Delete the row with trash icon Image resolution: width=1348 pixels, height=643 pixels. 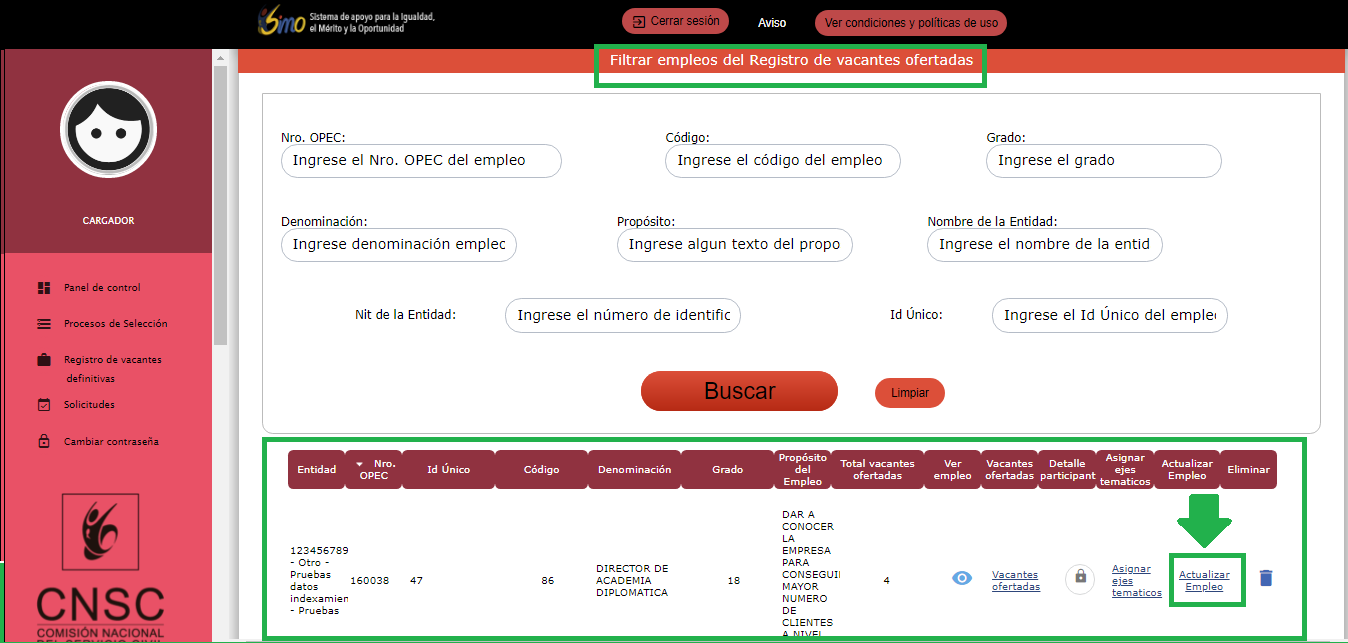(x=1266, y=578)
